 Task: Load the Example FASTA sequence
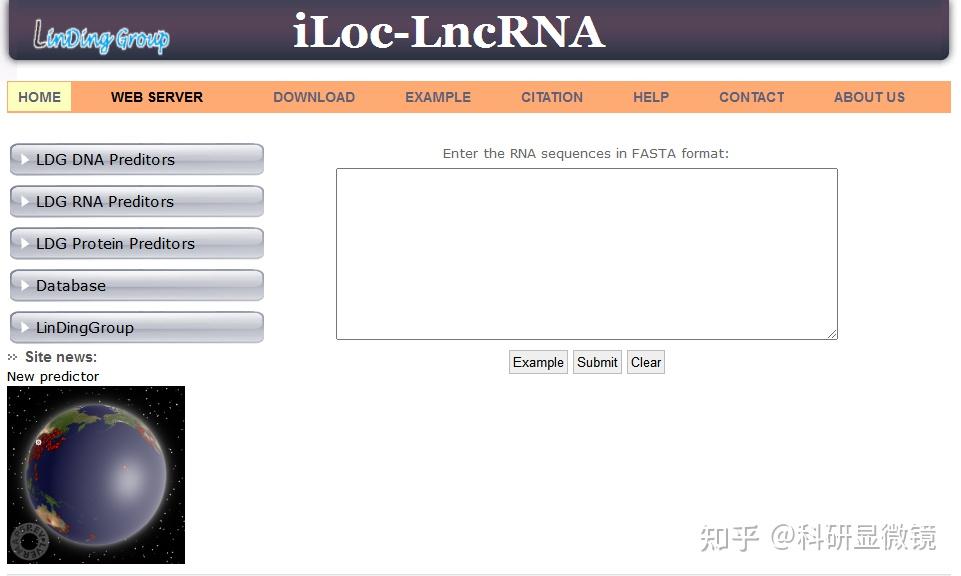(538, 362)
